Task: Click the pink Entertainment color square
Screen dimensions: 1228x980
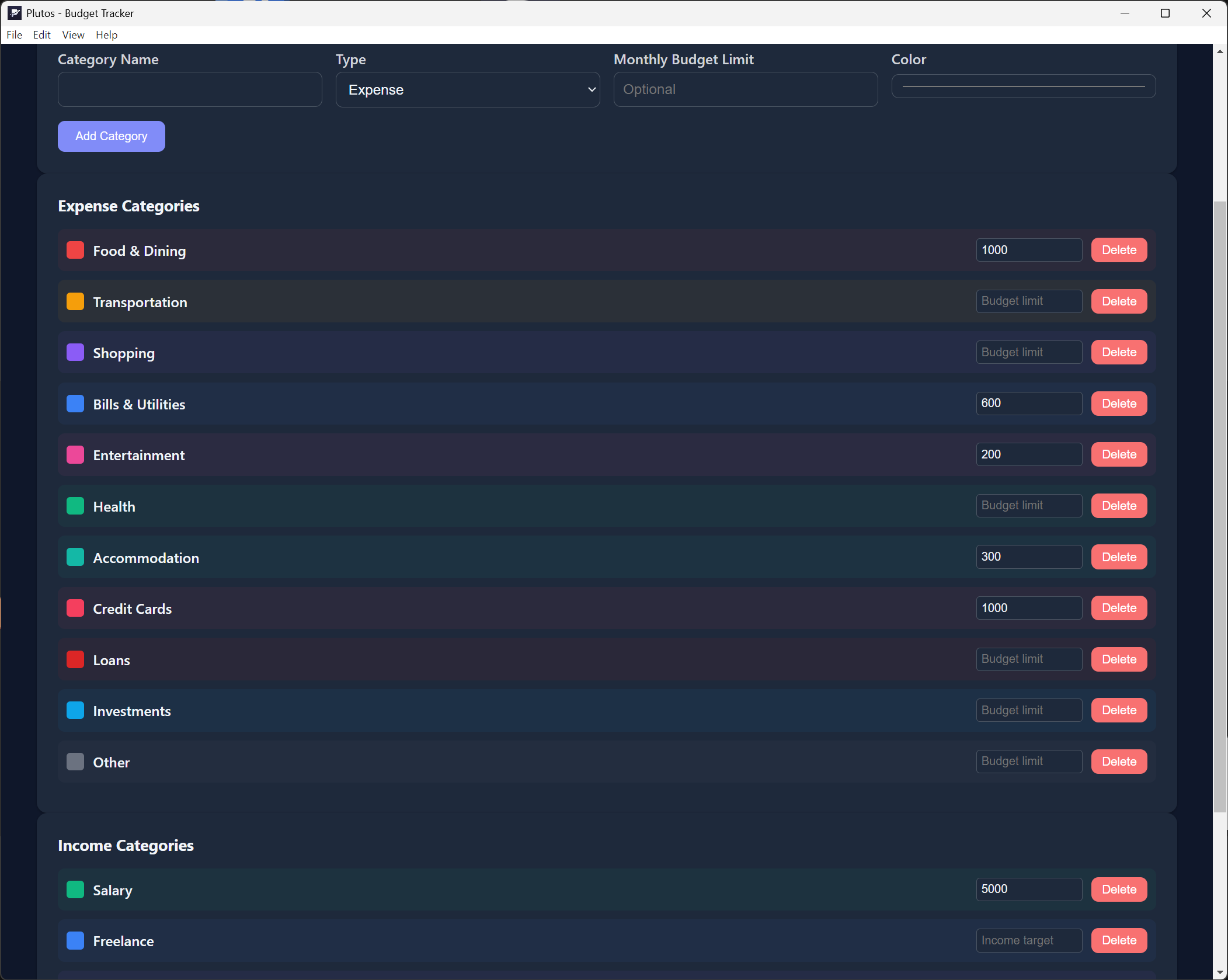Action: (75, 455)
